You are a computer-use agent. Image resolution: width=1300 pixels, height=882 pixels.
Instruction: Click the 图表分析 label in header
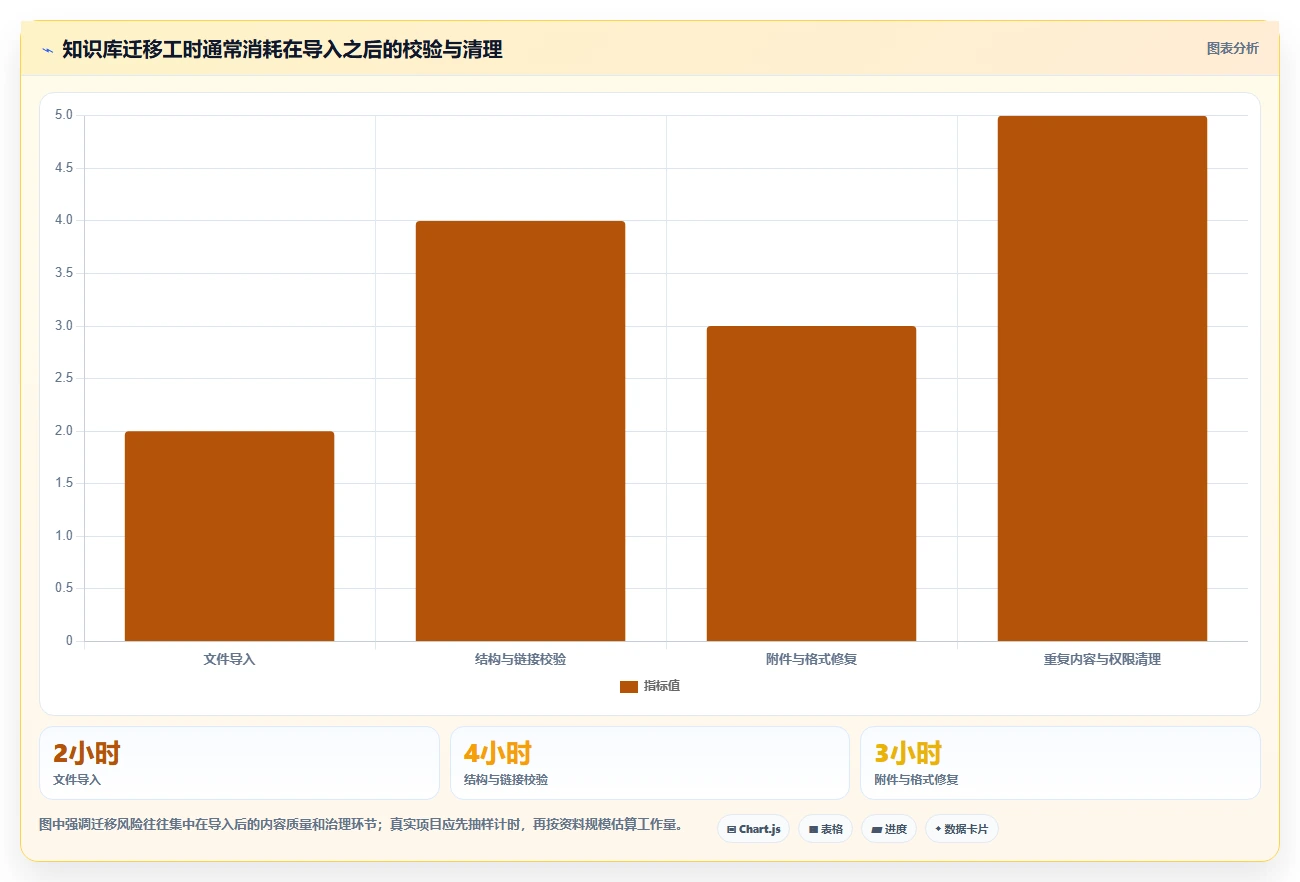tap(1232, 48)
